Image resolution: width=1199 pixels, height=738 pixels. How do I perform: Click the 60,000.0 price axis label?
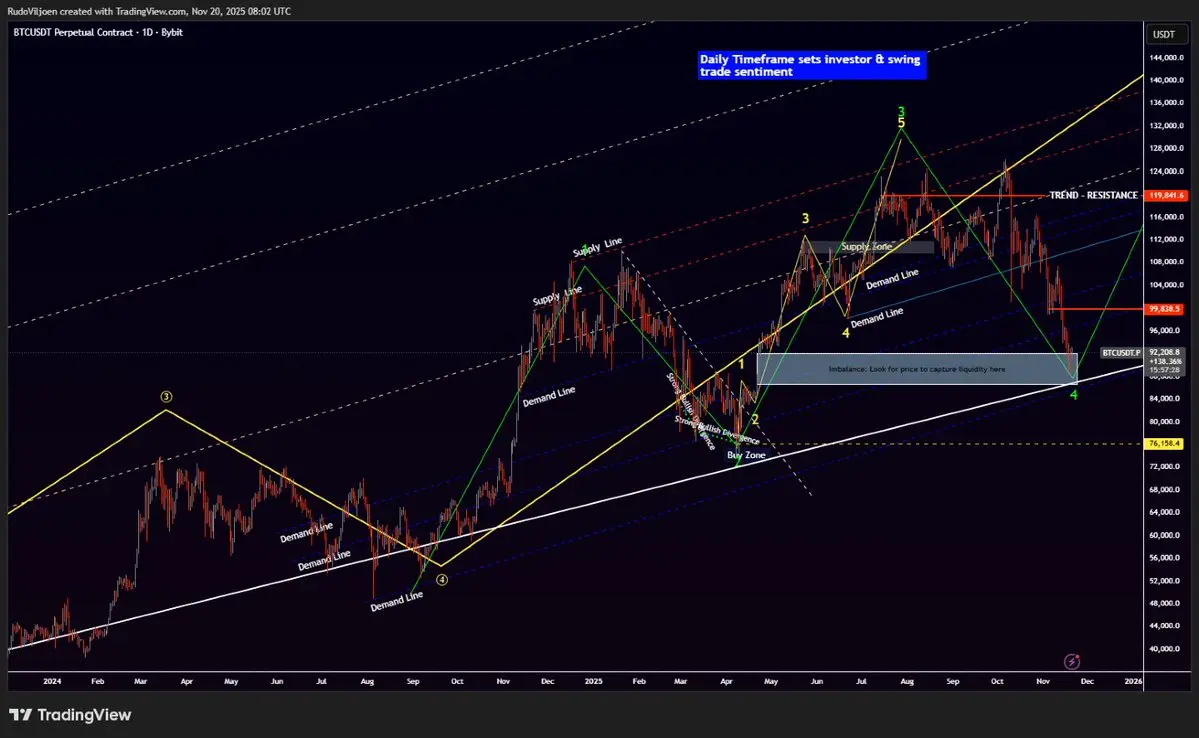(x=1165, y=535)
